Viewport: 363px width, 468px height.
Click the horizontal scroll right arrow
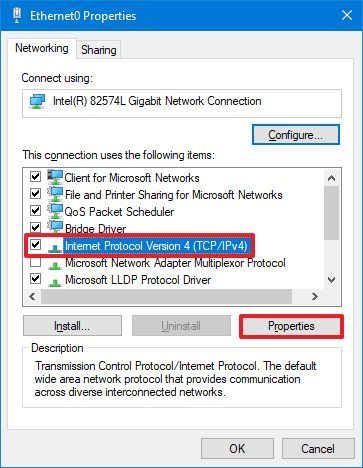[315, 296]
